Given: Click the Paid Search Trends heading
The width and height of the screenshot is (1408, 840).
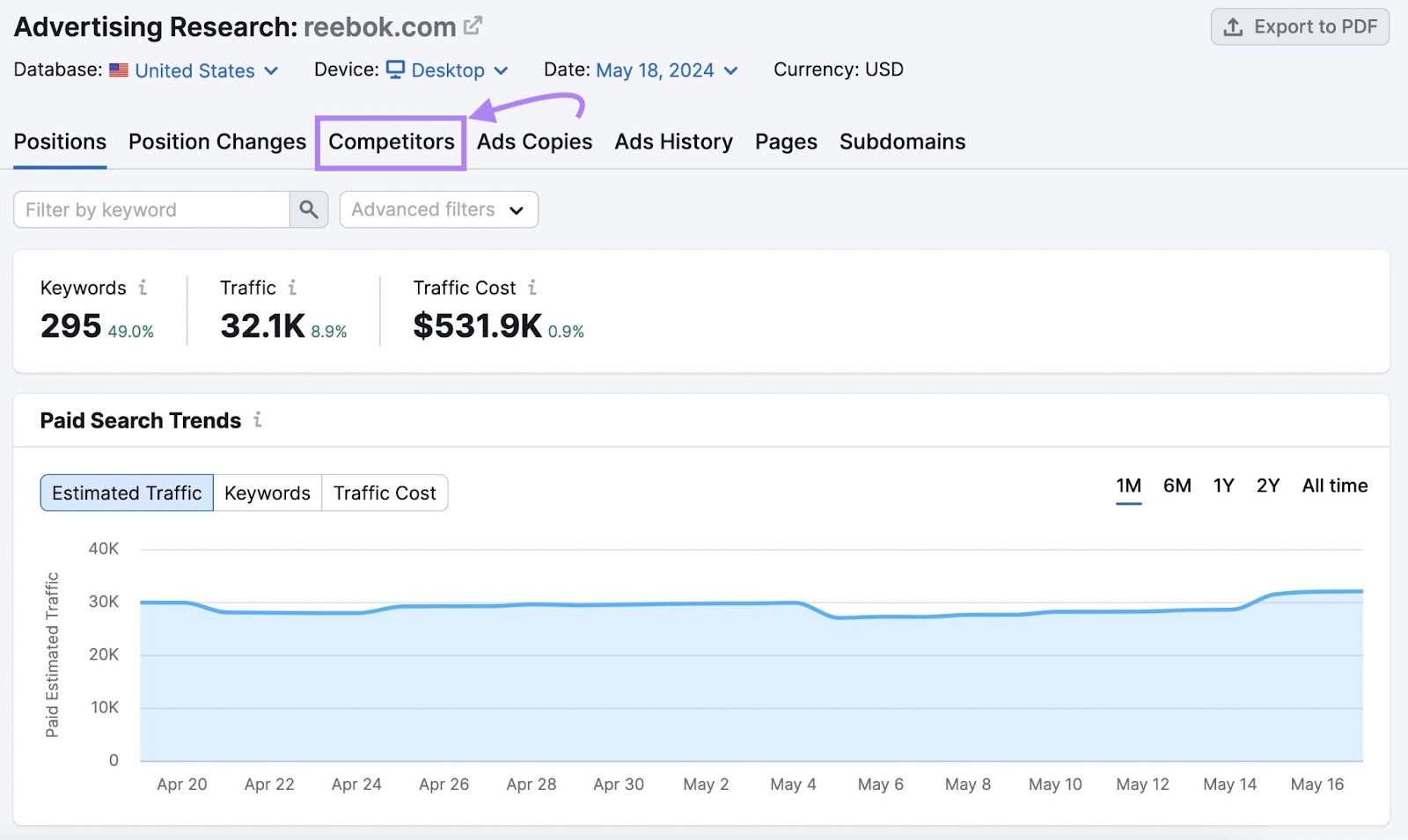Looking at the screenshot, I should [141, 420].
